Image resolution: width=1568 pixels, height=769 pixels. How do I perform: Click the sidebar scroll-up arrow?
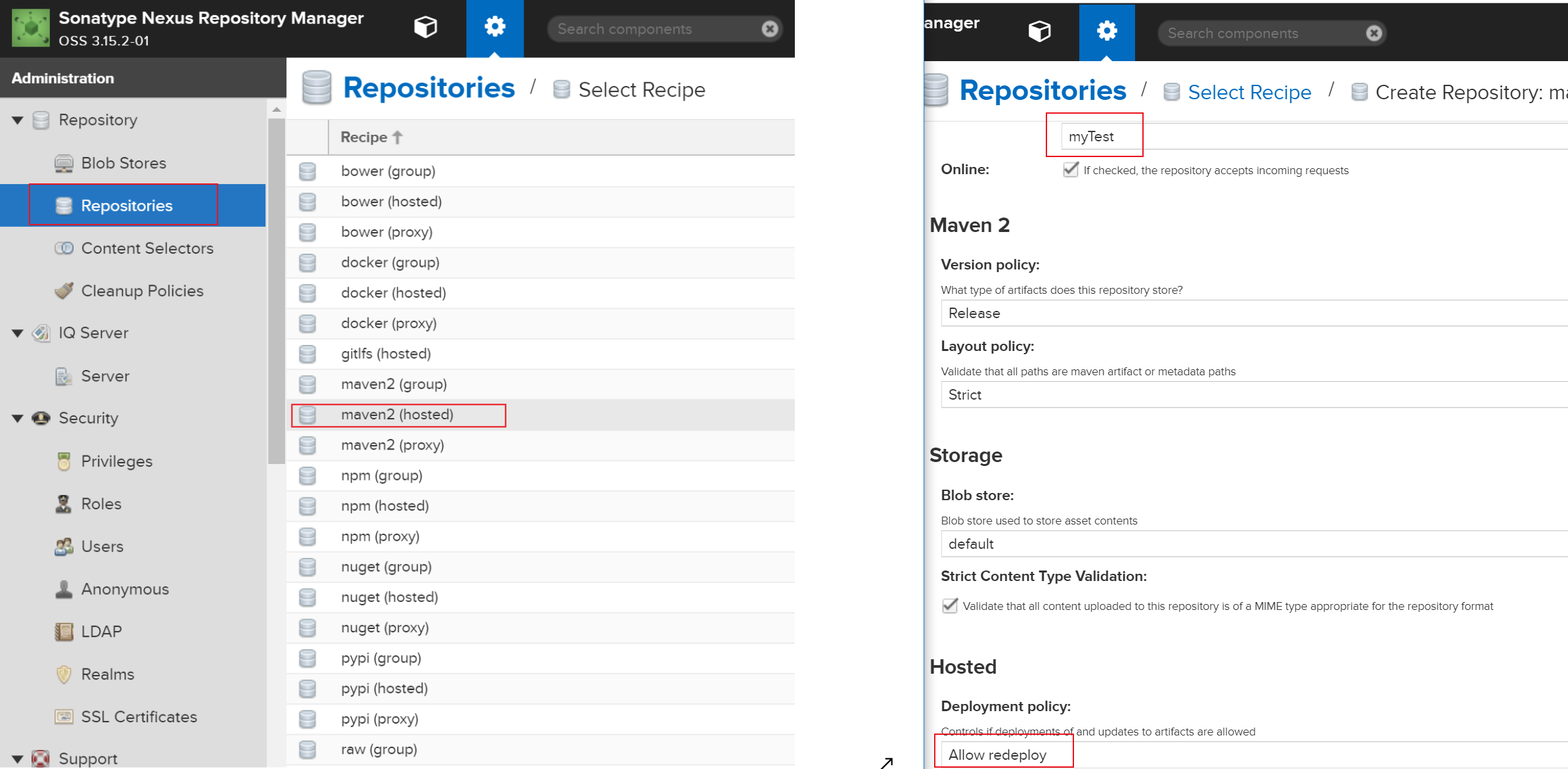[277, 110]
